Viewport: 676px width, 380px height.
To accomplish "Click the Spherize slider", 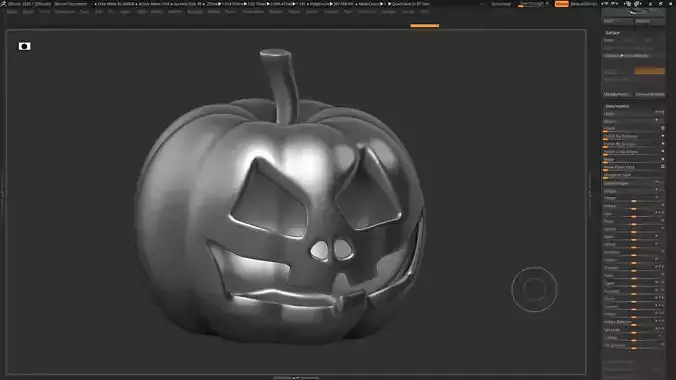I will tap(633, 330).
